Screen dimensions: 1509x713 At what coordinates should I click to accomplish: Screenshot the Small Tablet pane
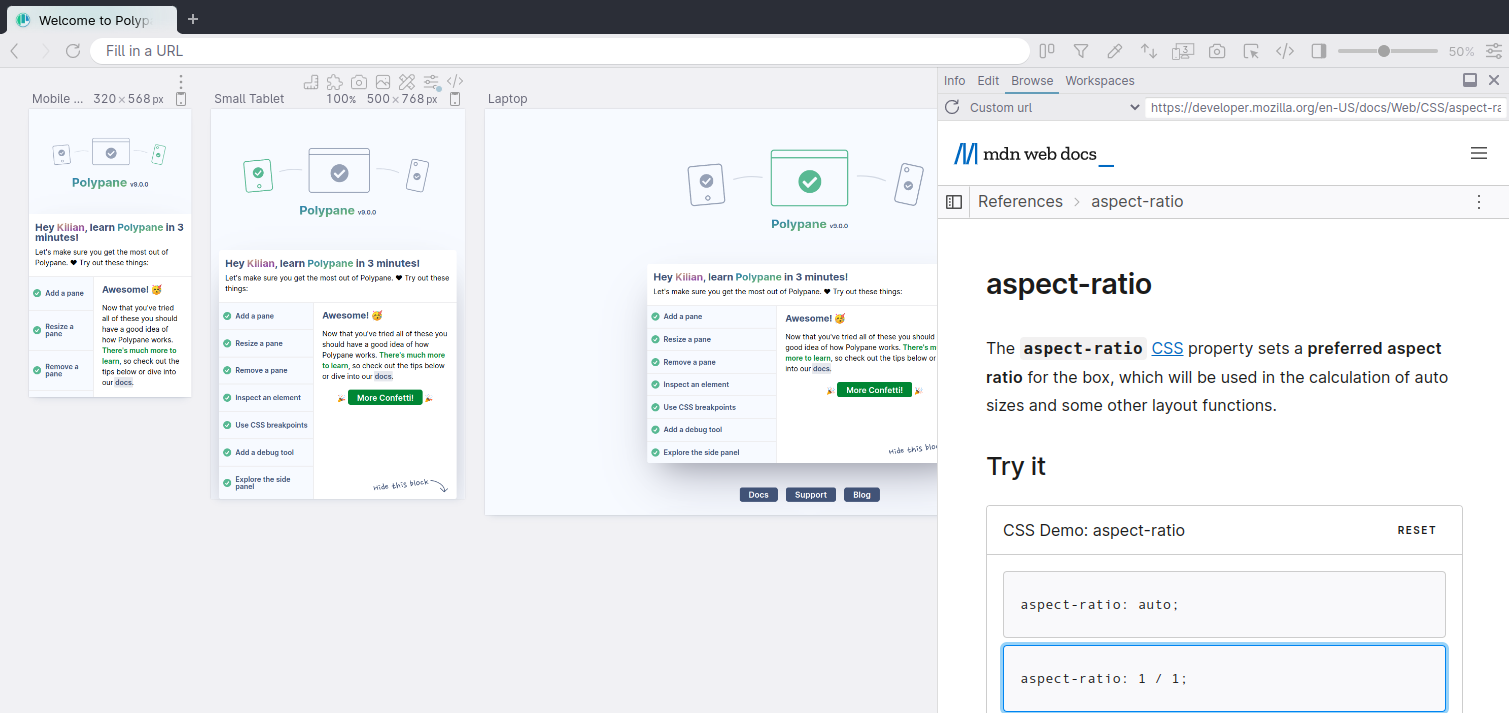point(359,82)
